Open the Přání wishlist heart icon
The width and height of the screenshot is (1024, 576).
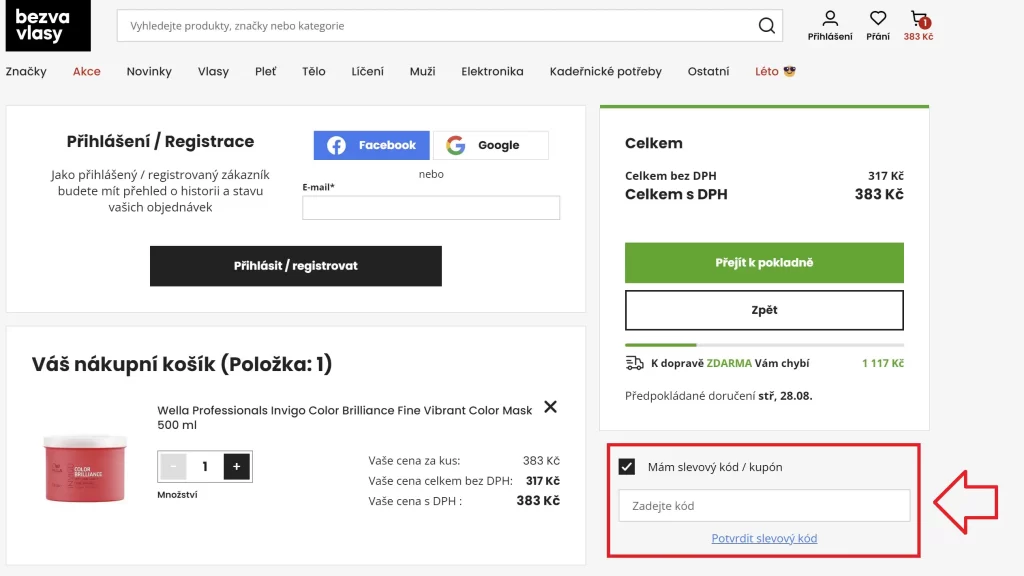pos(877,19)
